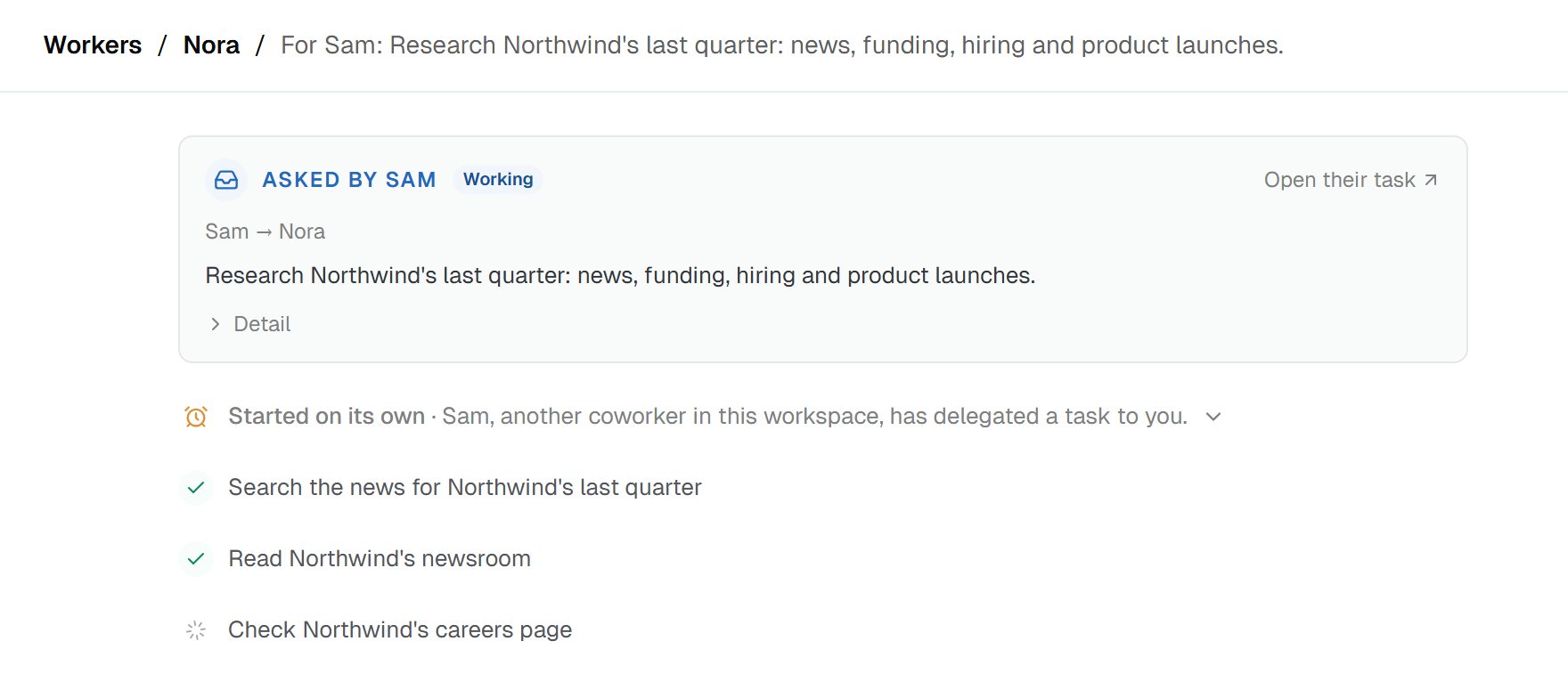Click the inbox icon beside Asked by Sam
The image size is (1568, 698).
click(226, 180)
